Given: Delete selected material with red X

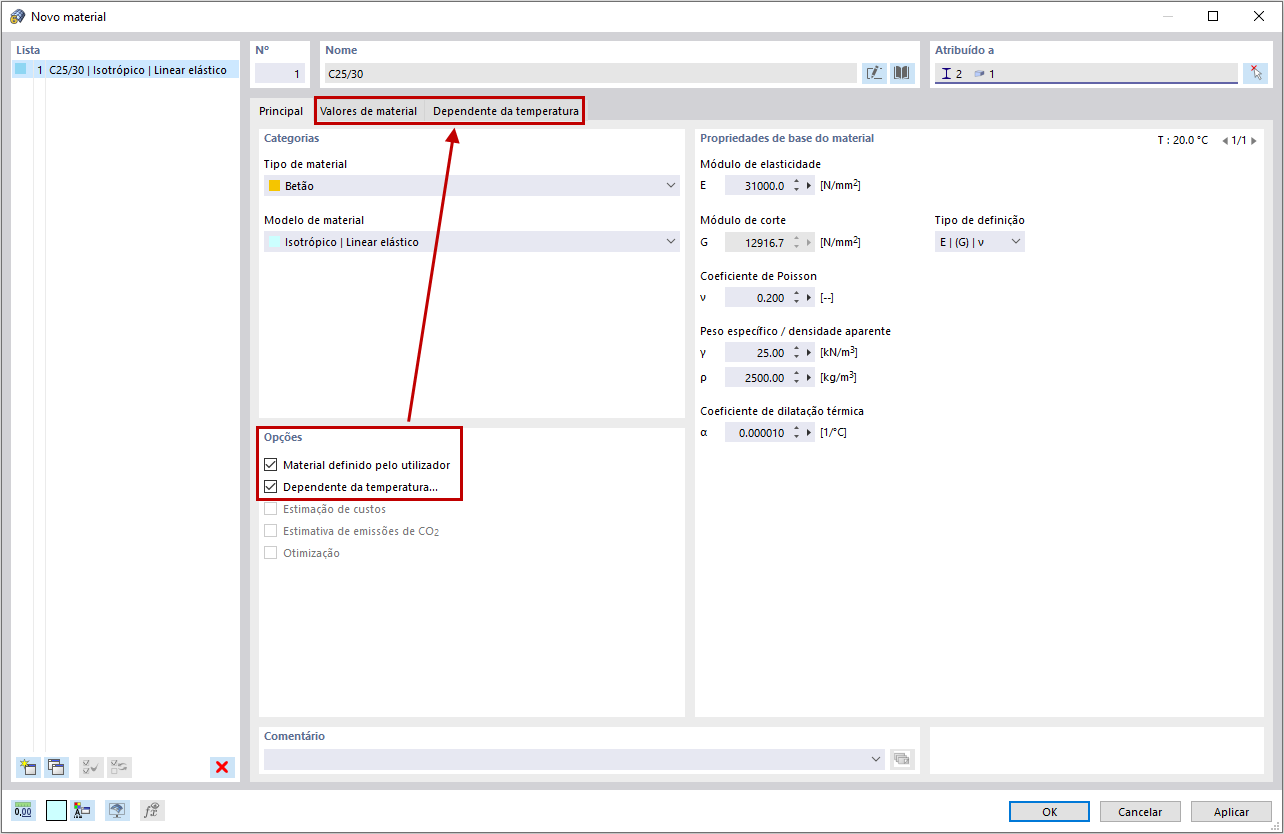Looking at the screenshot, I should click(222, 767).
